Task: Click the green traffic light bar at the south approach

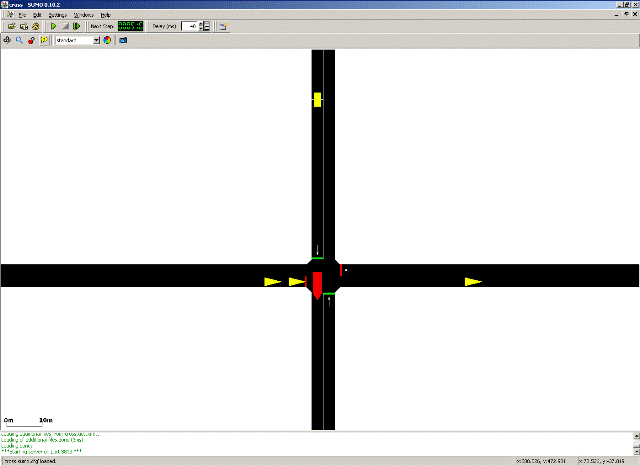Action: pos(329,294)
